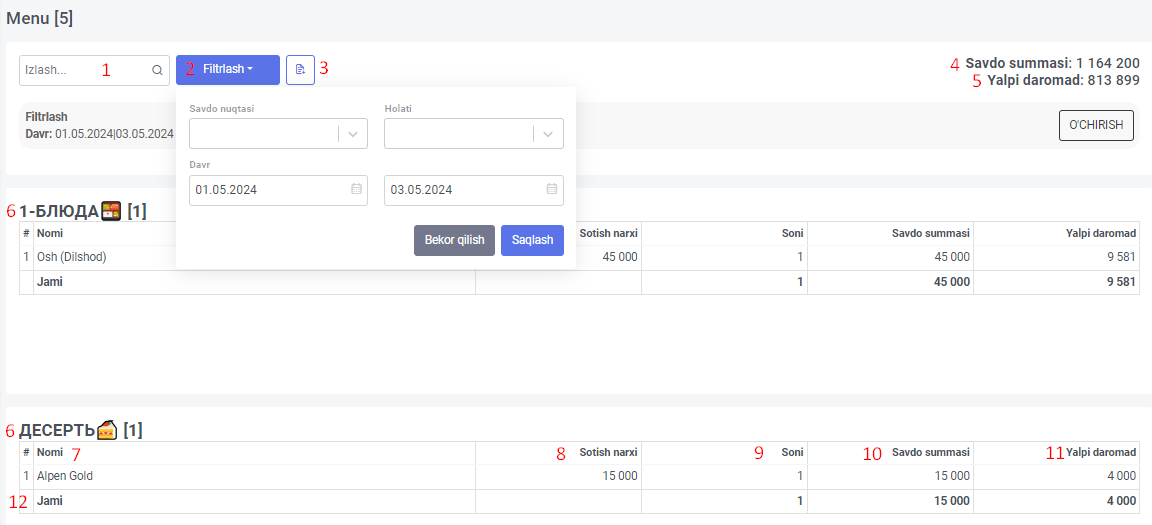1152x525 pixels.
Task: Click the 4 000 value in Alpen Gold row
Action: pyautogui.click(x=1121, y=476)
